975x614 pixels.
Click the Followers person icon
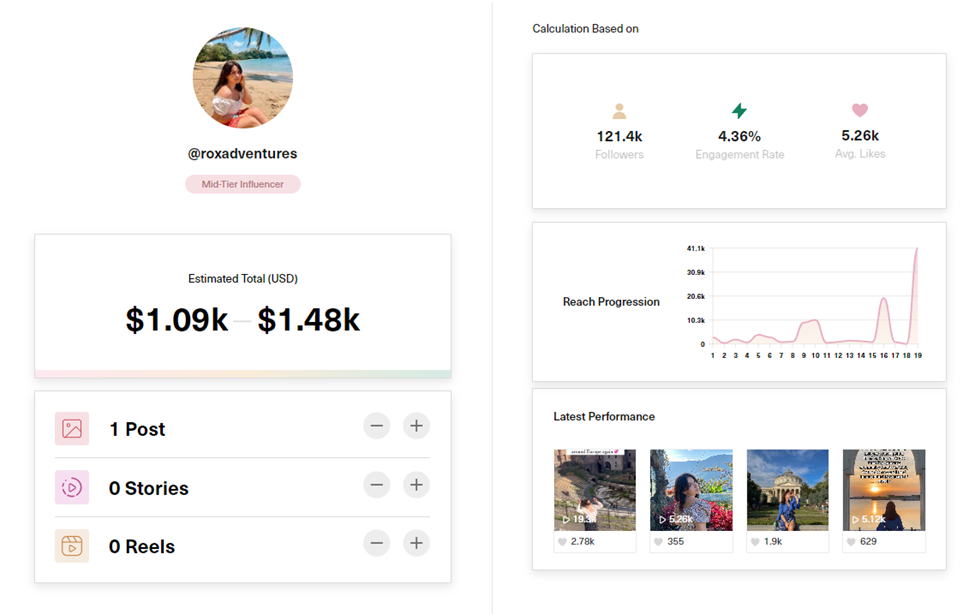click(619, 111)
